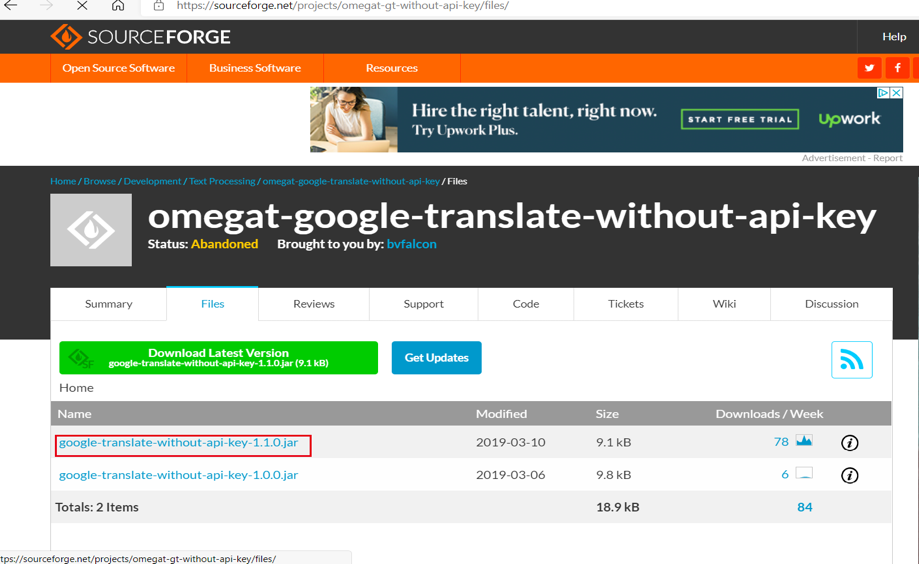The width and height of the screenshot is (919, 564).
Task: Click the Browse breadcrumb link
Action: point(100,181)
